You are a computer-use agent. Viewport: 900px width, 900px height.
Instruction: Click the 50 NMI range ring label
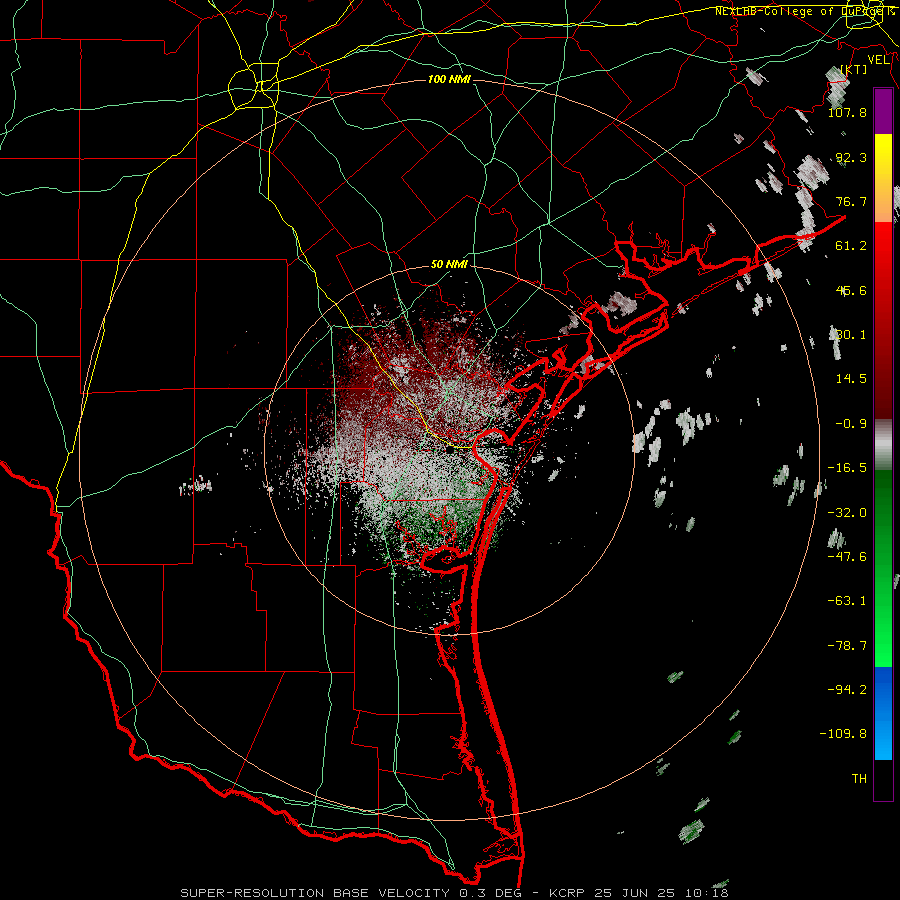[x=449, y=264]
